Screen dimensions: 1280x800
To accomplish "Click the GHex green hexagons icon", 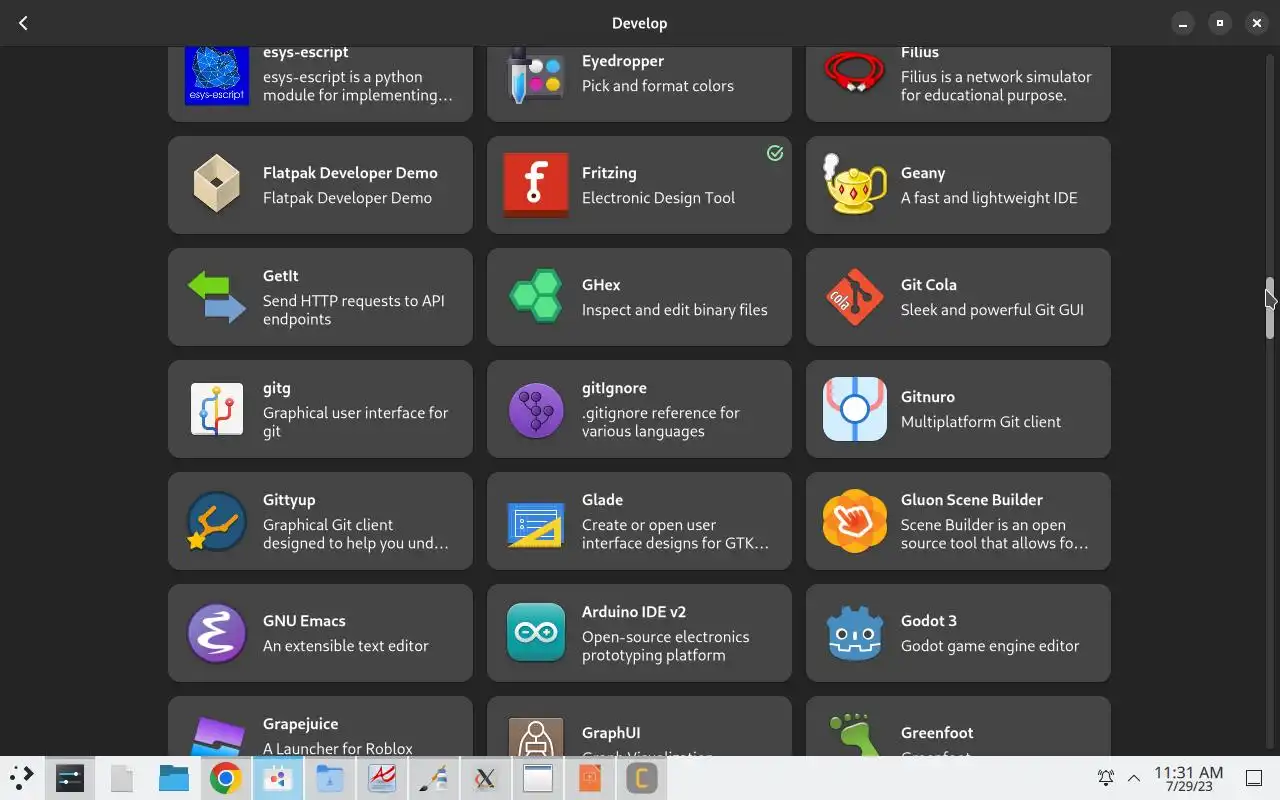I will tap(536, 297).
